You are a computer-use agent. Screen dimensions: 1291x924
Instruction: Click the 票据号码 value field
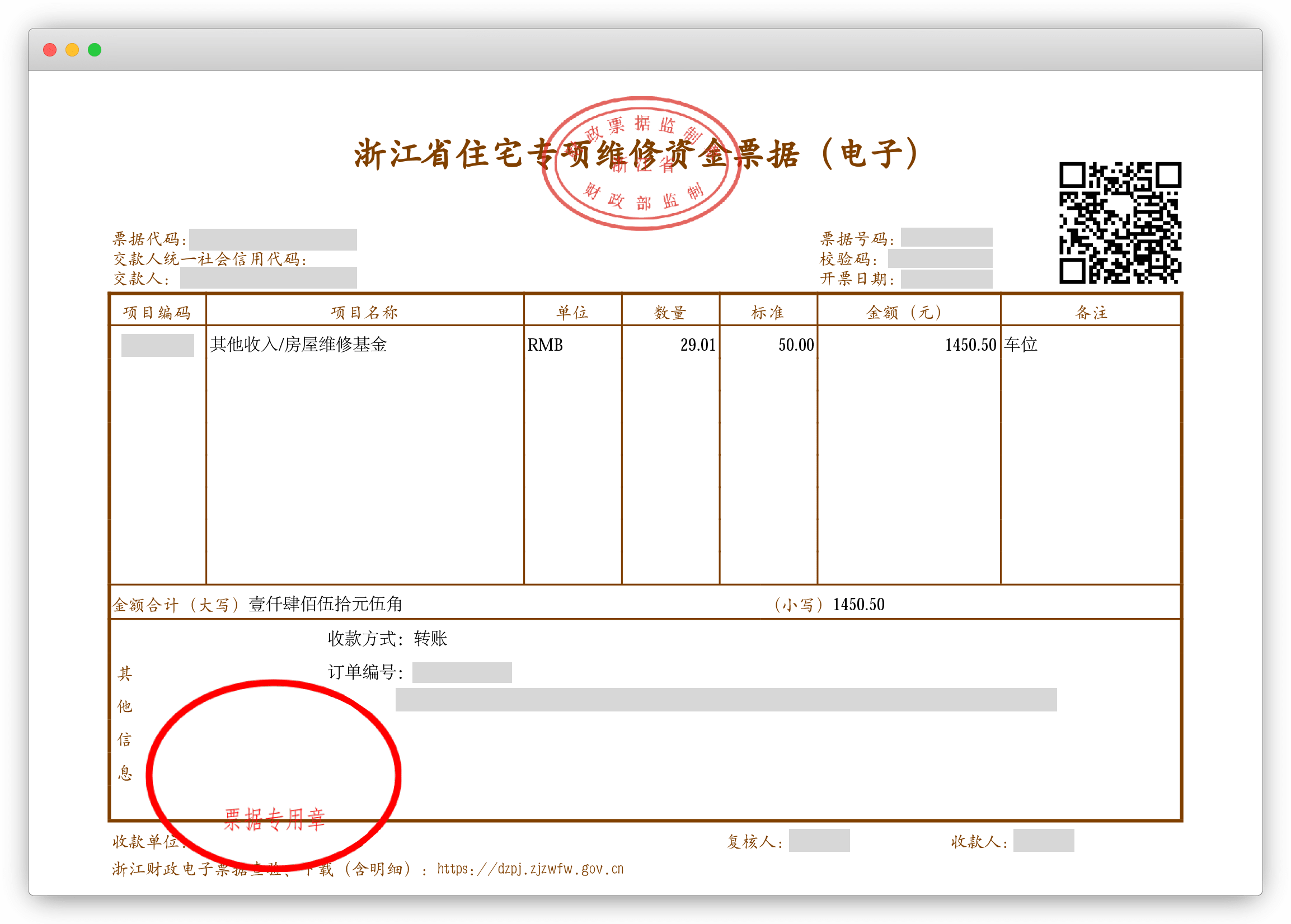(x=946, y=237)
